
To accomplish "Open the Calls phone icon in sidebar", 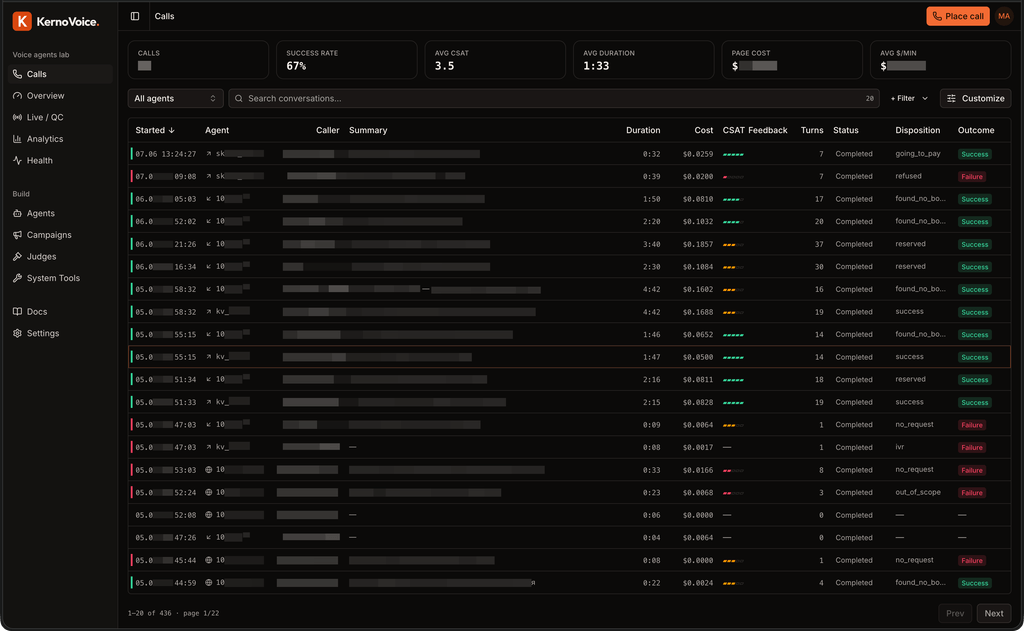I will tap(18, 74).
